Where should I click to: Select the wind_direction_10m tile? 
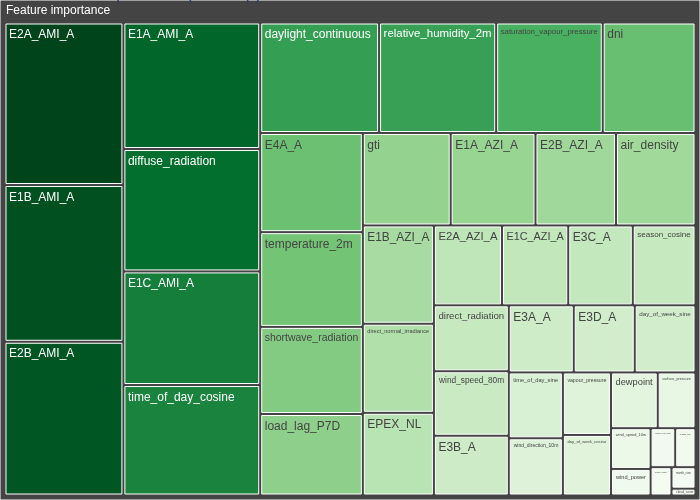[x=536, y=467]
